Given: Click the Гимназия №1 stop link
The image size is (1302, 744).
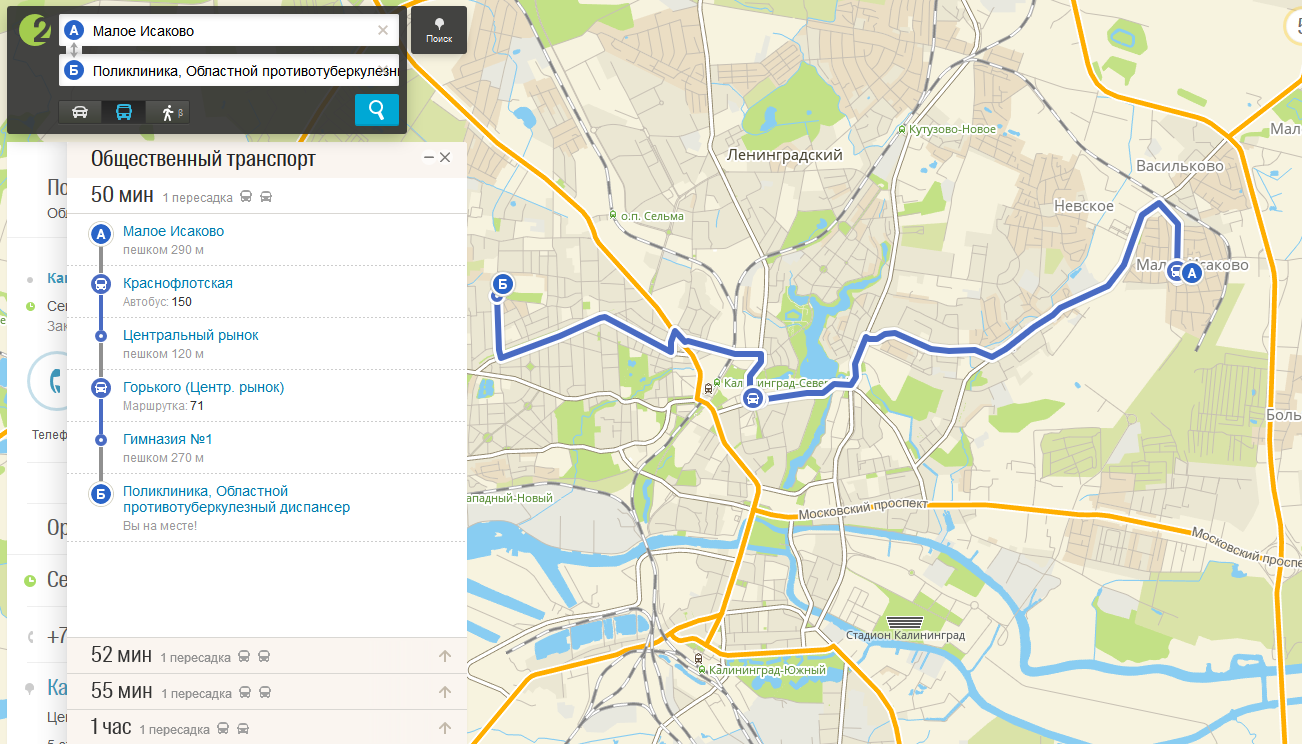Looking at the screenshot, I should 167,439.
